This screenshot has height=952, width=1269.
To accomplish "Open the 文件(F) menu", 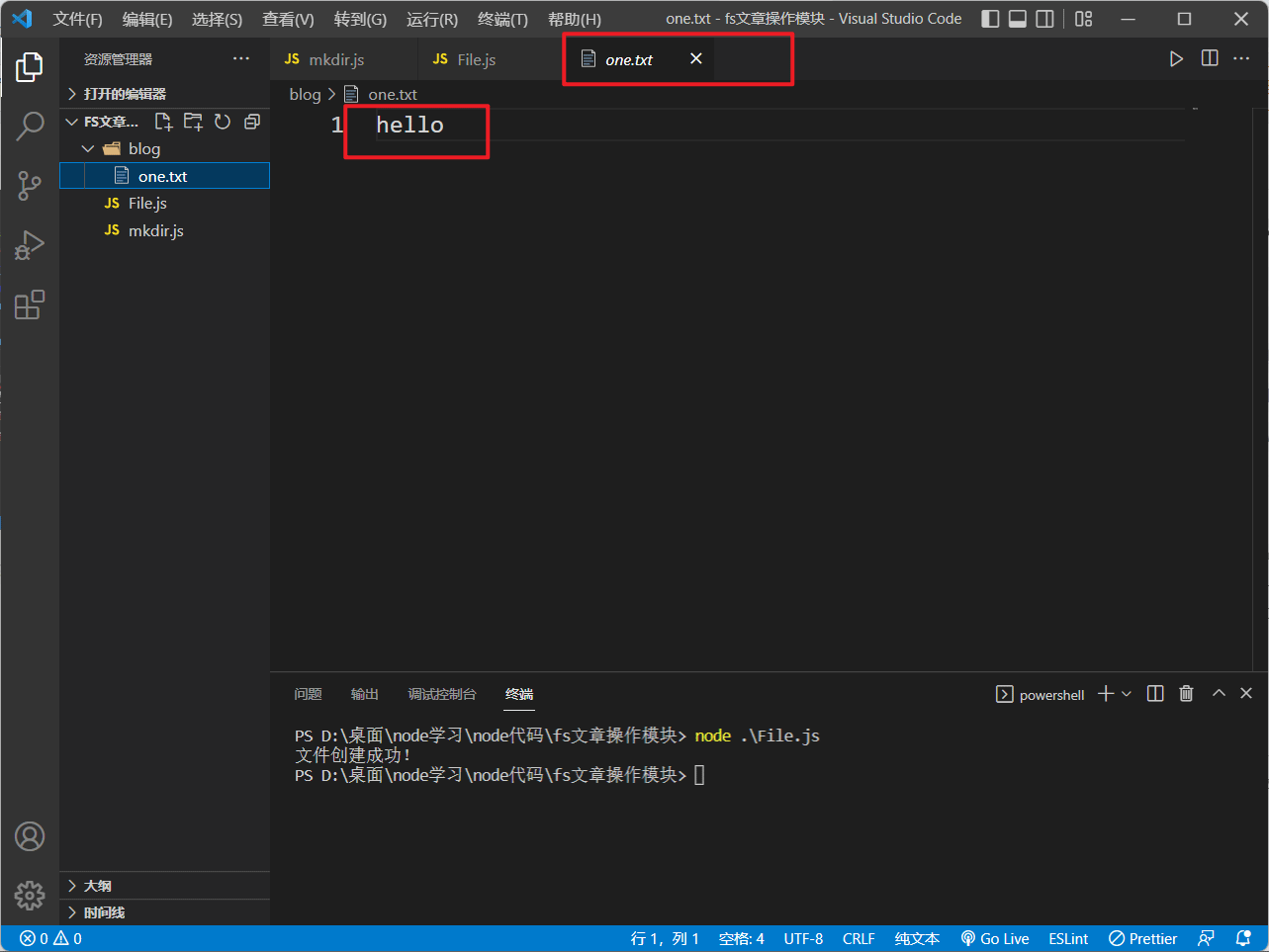I will click(x=78, y=20).
